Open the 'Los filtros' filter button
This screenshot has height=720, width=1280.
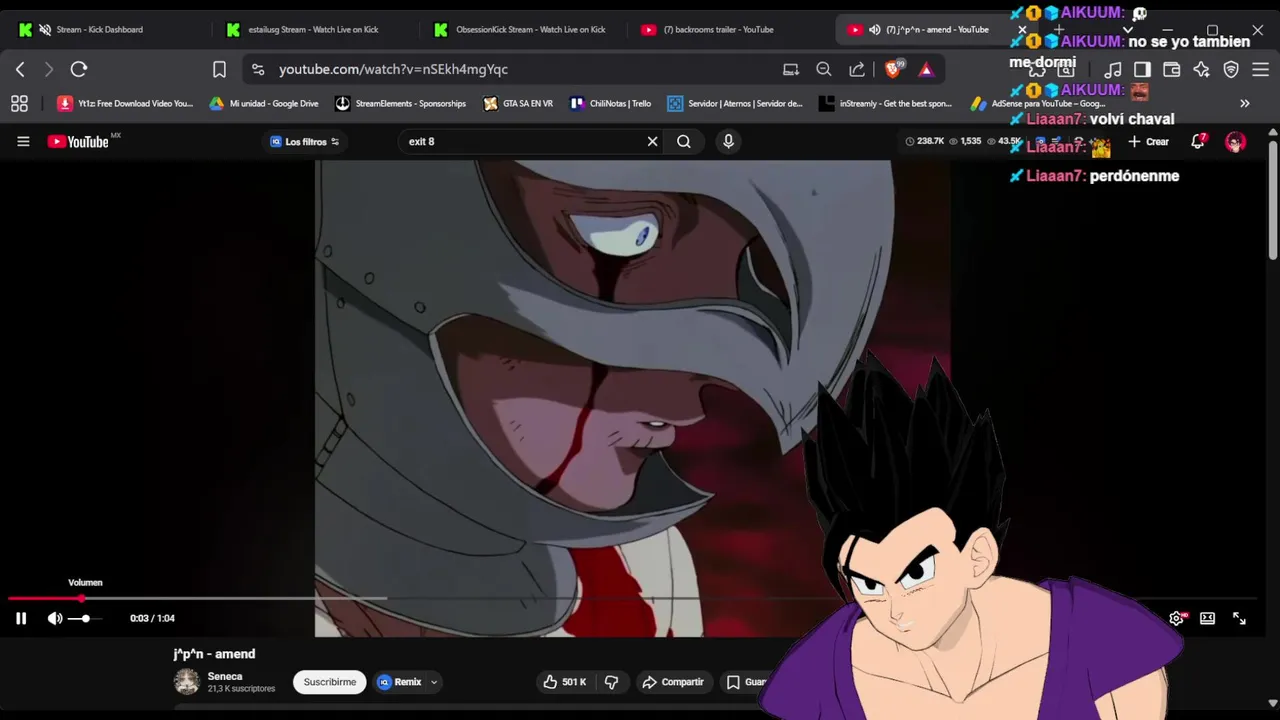click(x=305, y=141)
